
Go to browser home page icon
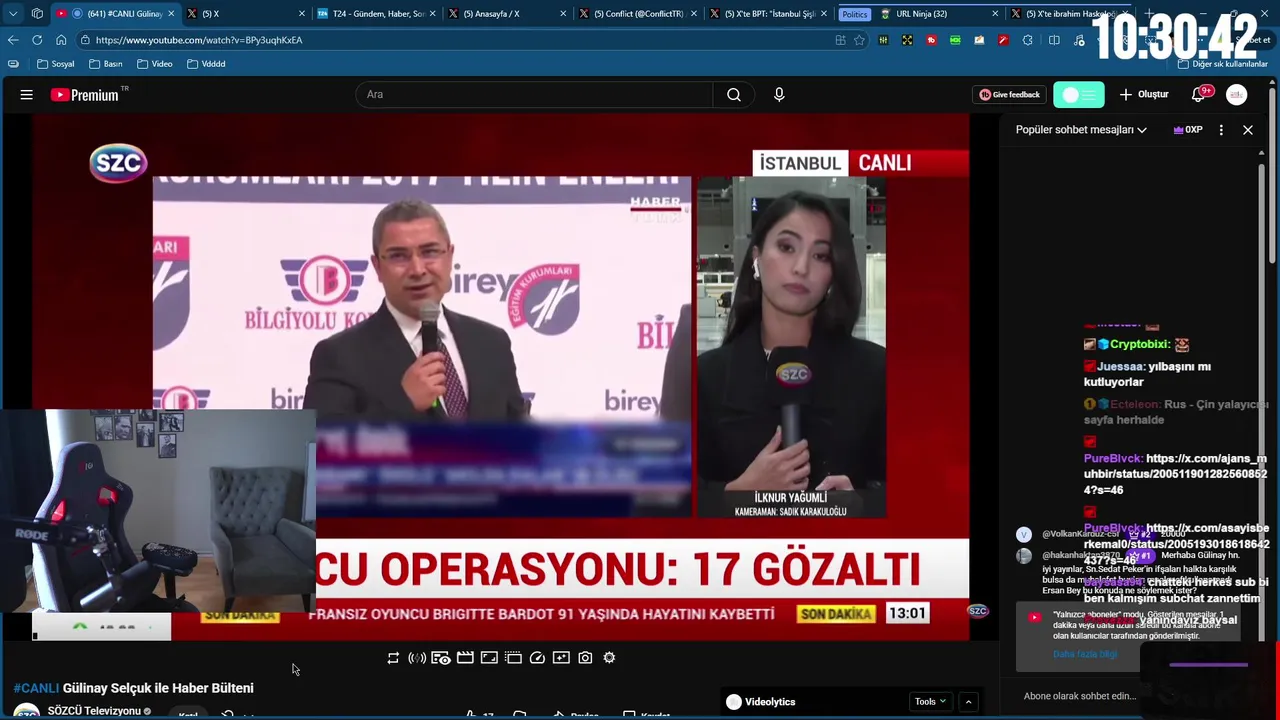click(61, 40)
